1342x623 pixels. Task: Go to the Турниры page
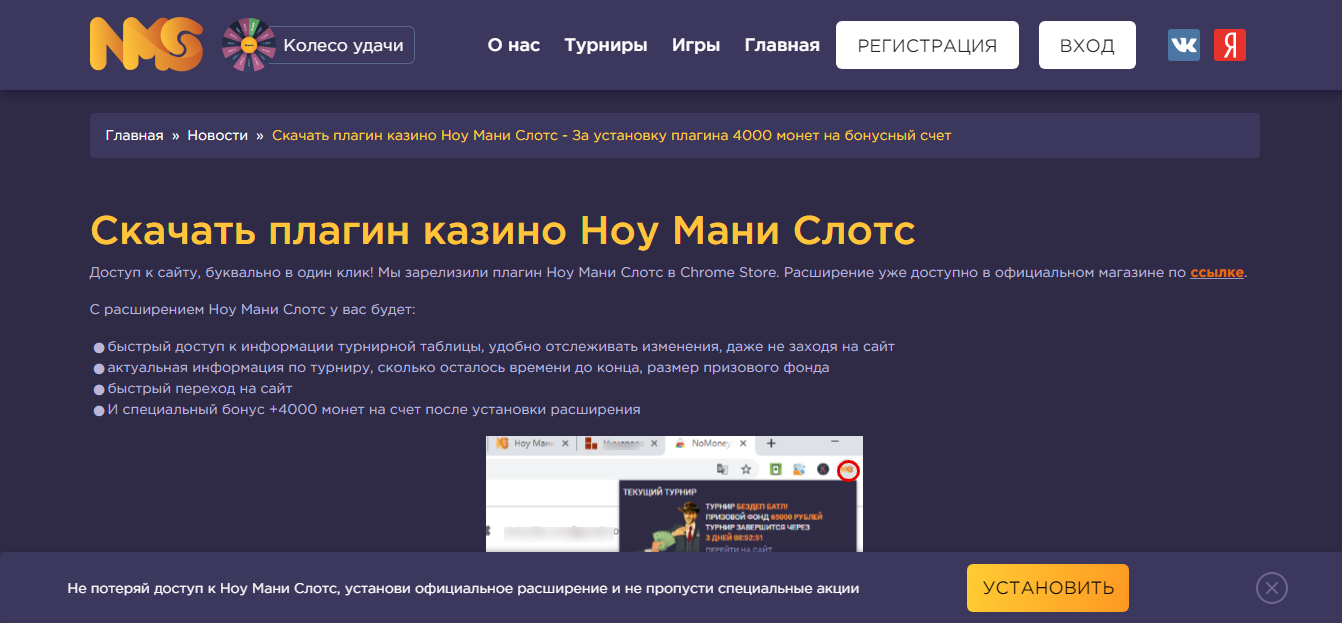coord(606,45)
